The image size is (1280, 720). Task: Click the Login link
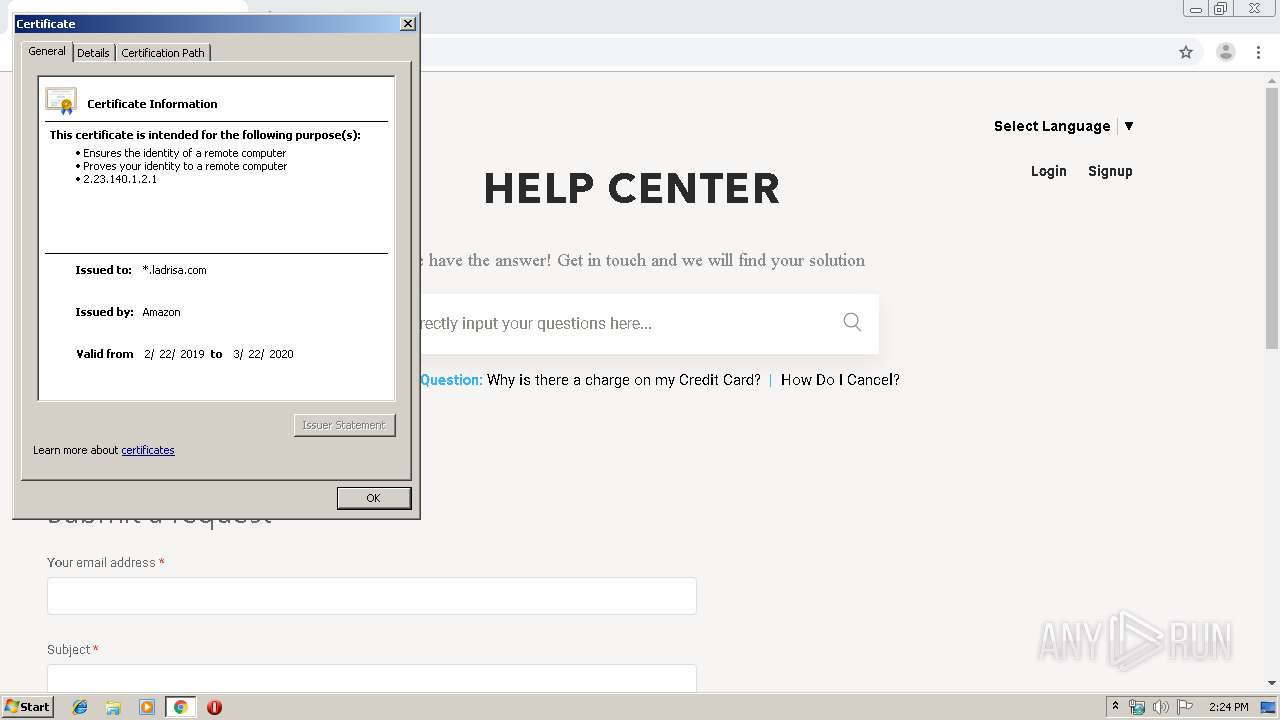coord(1048,171)
